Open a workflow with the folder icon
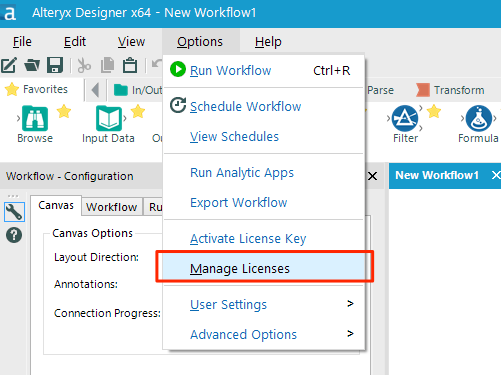Image resolution: width=501 pixels, height=375 pixels. coord(32,65)
